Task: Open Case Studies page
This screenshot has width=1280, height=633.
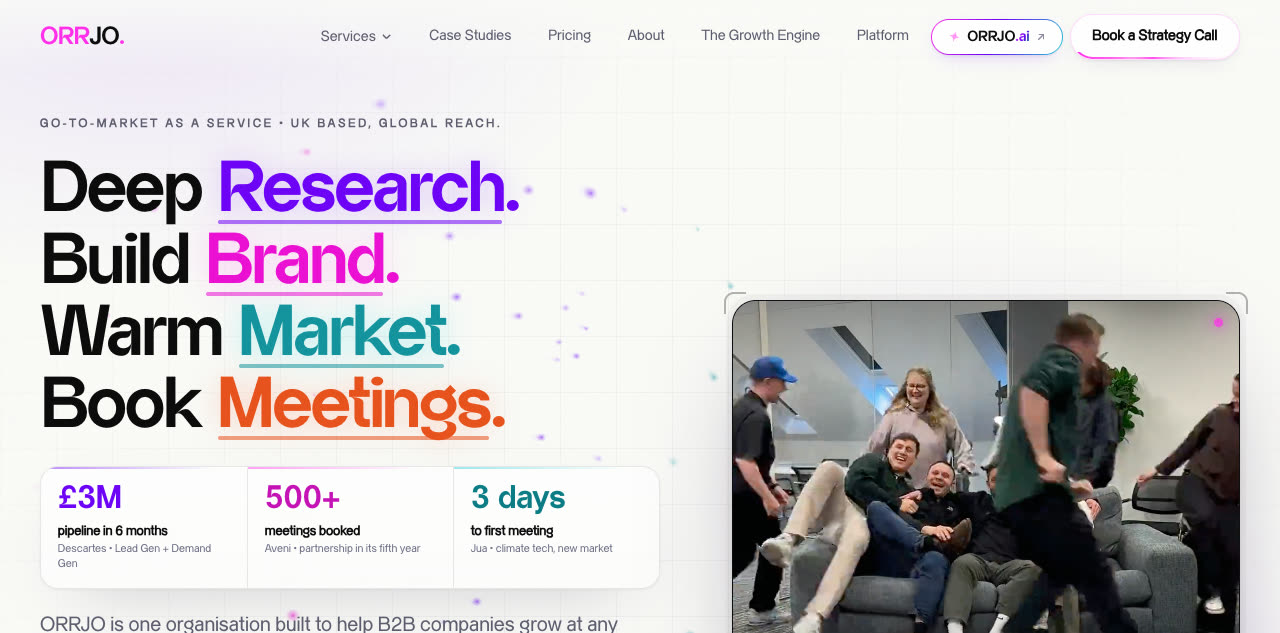Action: (x=470, y=35)
